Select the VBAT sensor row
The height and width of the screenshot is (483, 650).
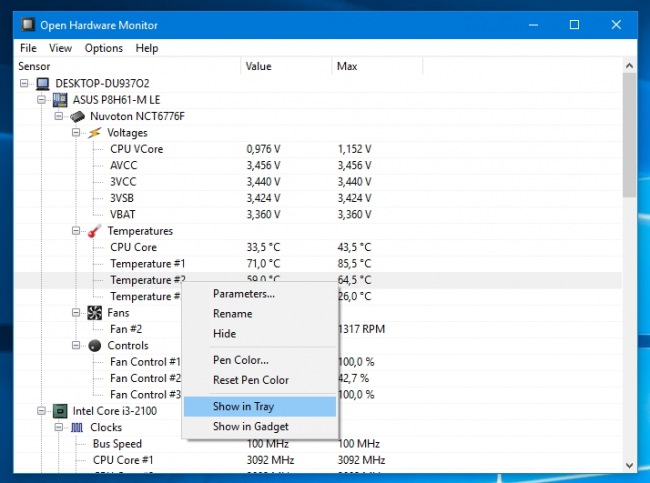coord(318,215)
